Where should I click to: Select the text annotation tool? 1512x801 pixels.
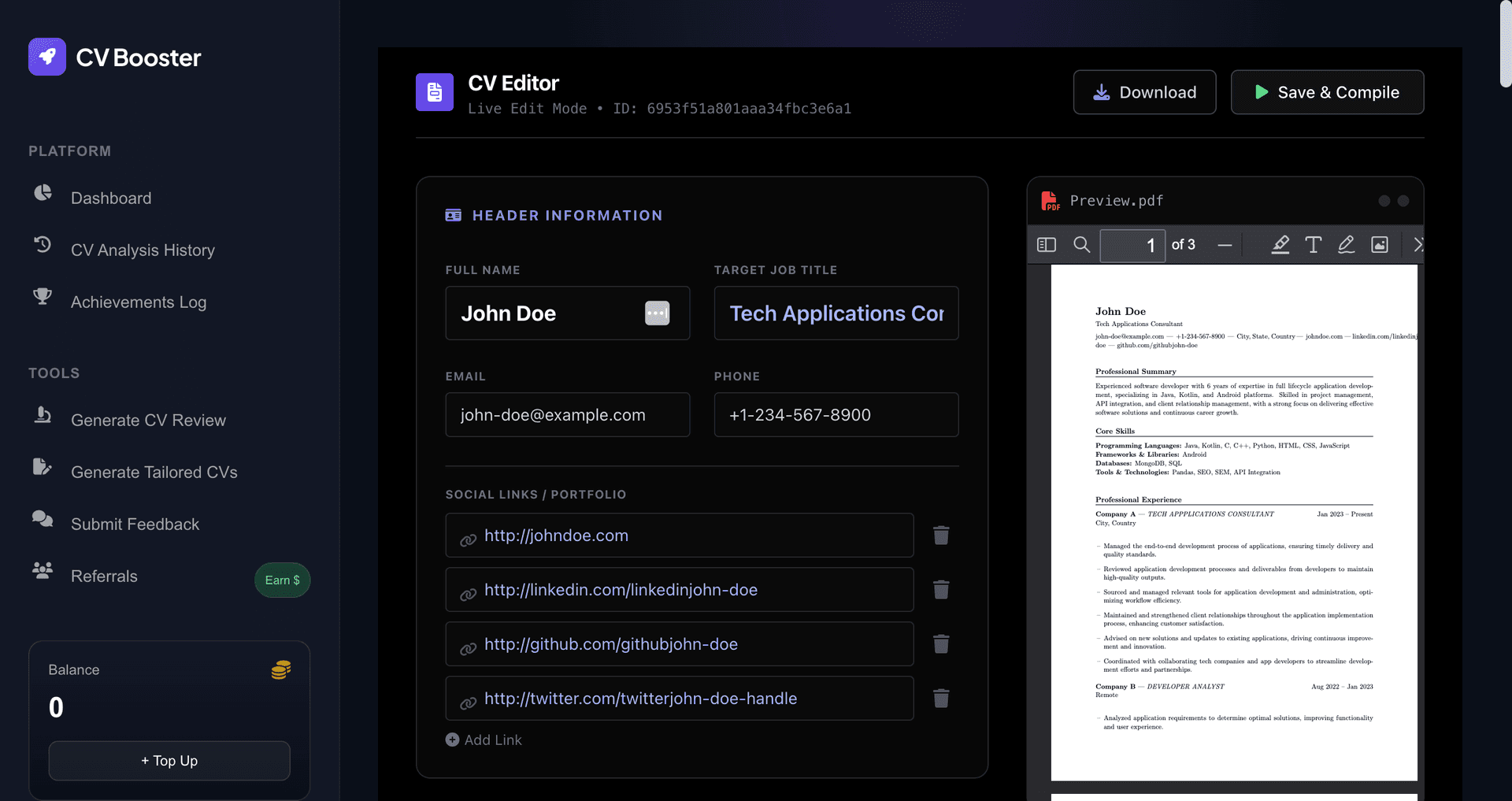[x=1313, y=245]
